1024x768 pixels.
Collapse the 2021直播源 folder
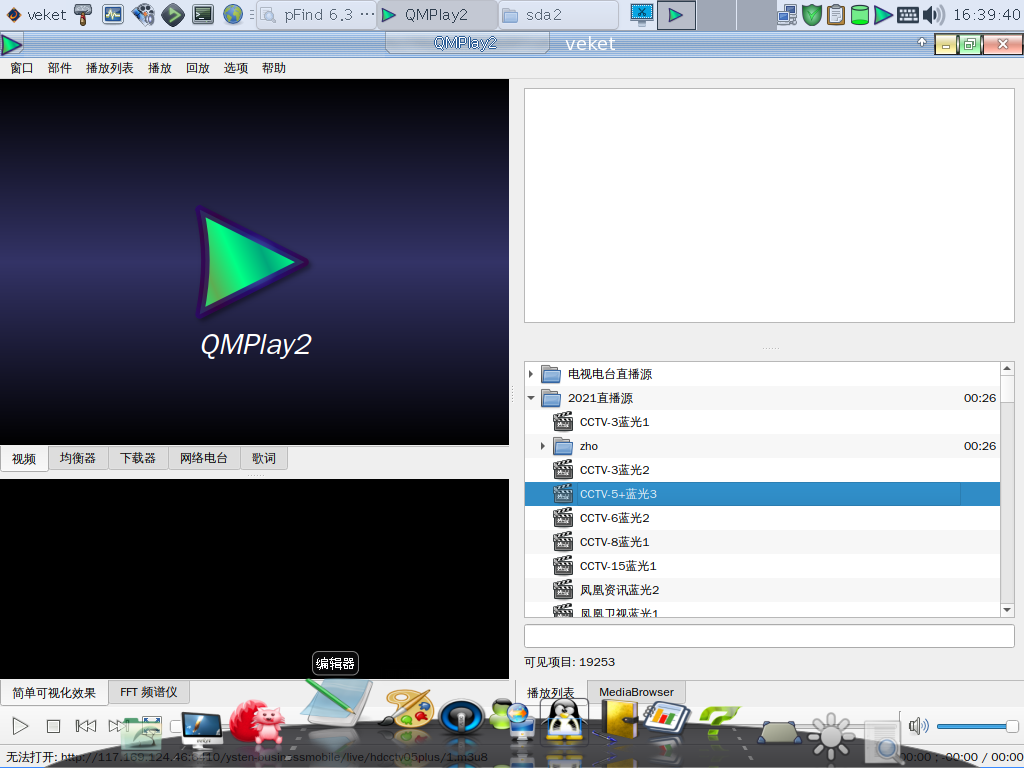point(531,398)
